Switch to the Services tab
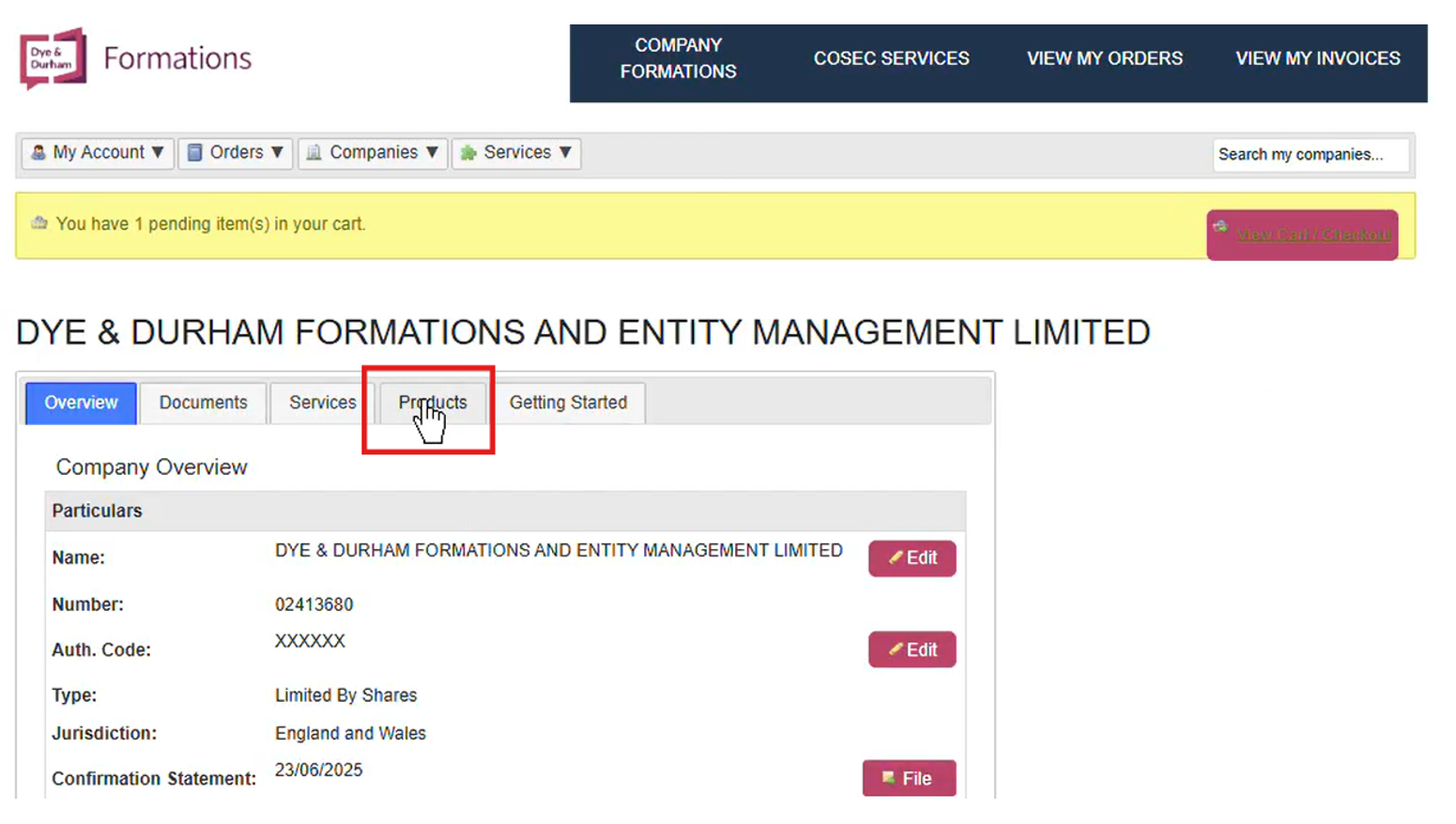Screen dimensions: 1456x824 [322, 403]
